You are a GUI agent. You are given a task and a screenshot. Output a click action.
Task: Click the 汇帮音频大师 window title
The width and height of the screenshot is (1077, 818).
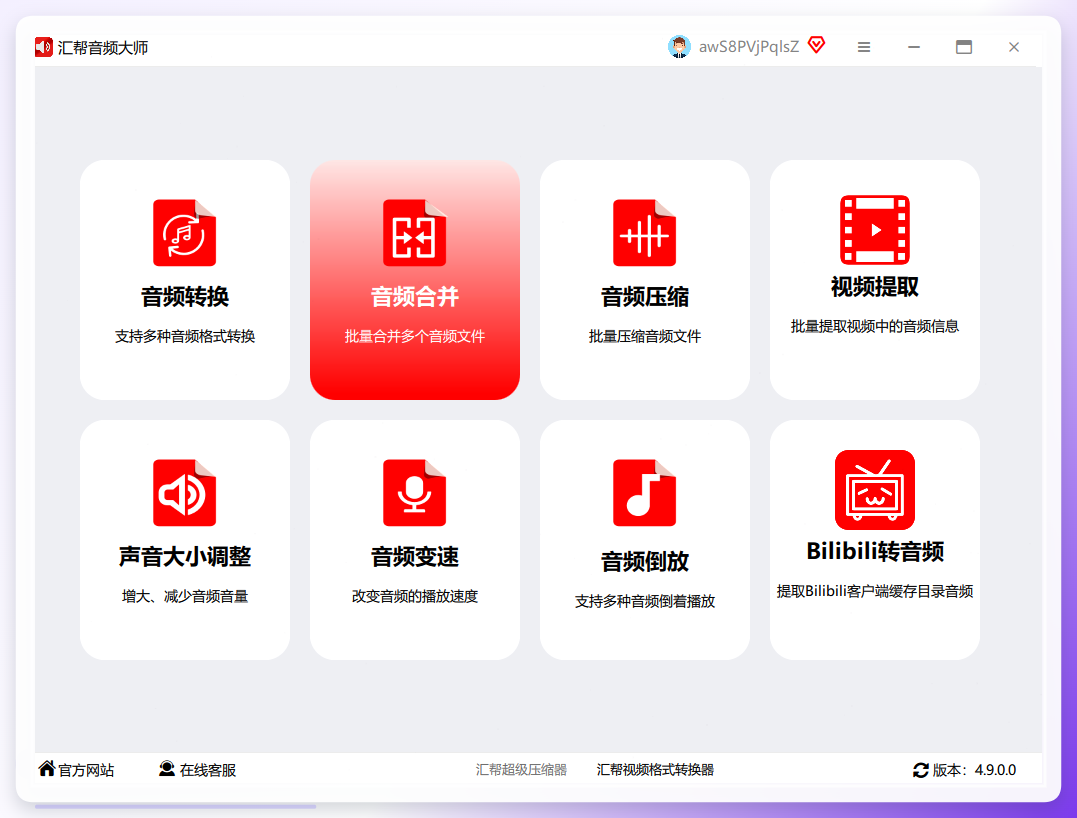103,47
